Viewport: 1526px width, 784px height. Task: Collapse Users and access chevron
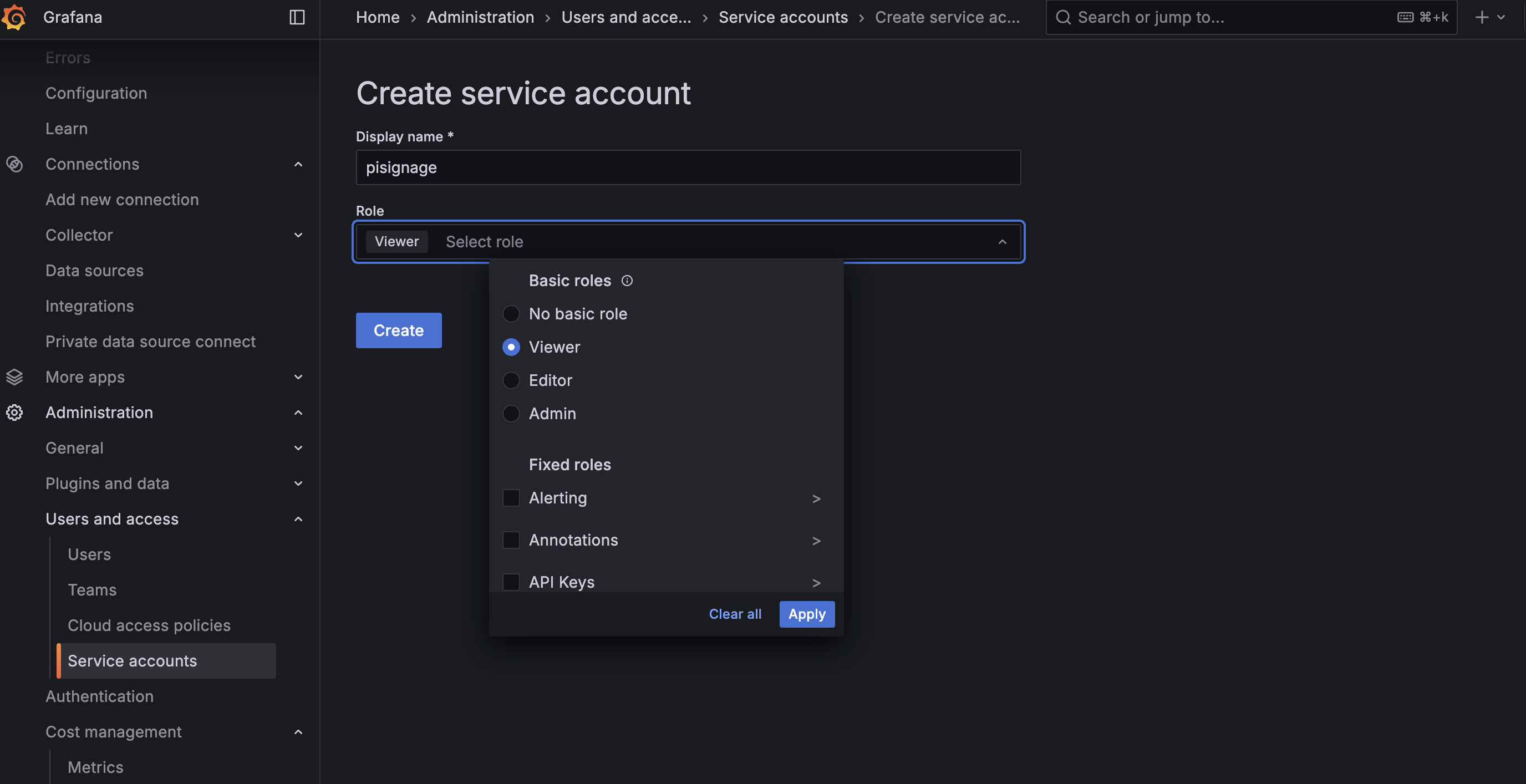(298, 520)
